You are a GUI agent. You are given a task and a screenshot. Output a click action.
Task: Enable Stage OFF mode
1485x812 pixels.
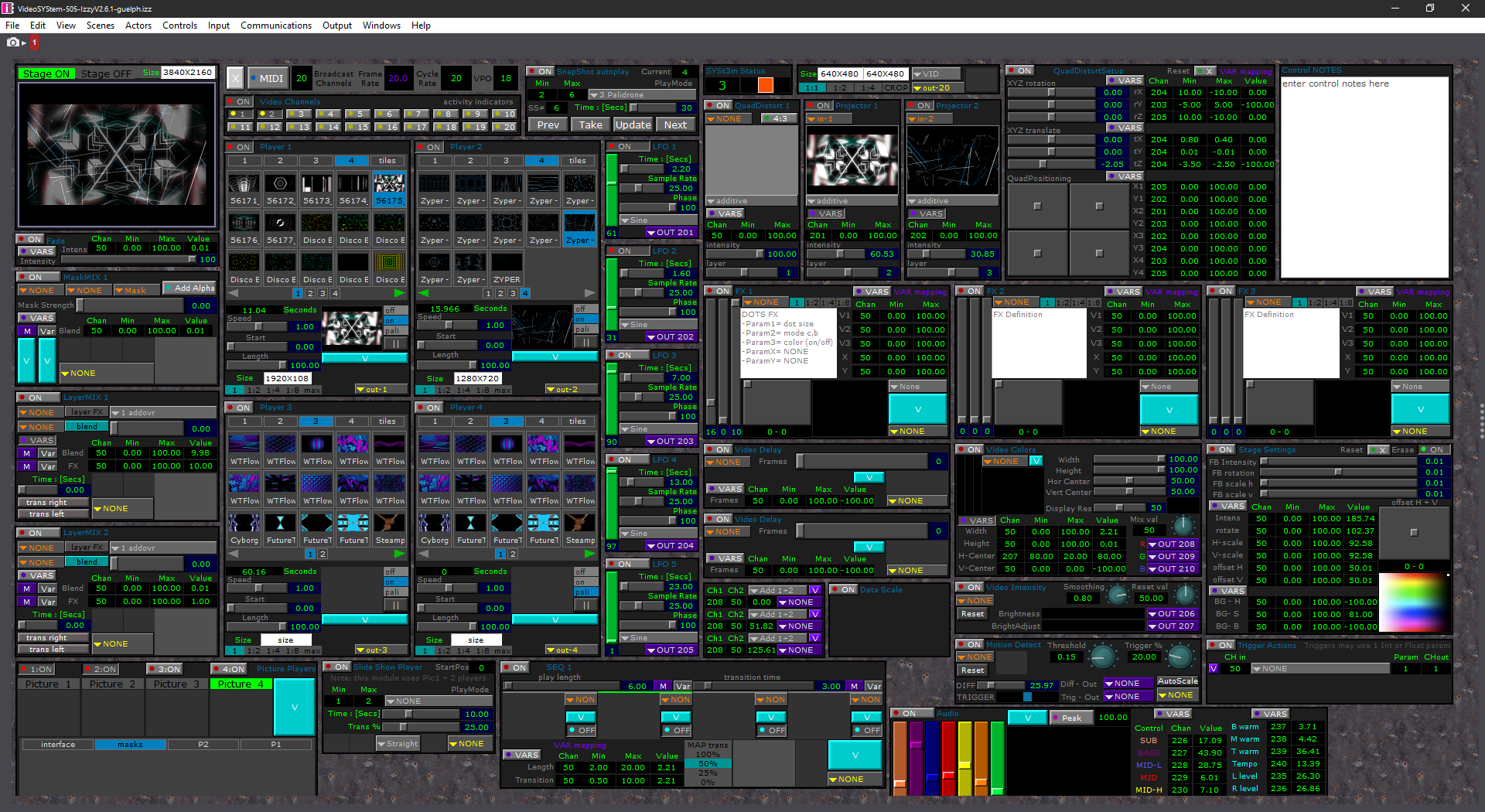pos(106,73)
